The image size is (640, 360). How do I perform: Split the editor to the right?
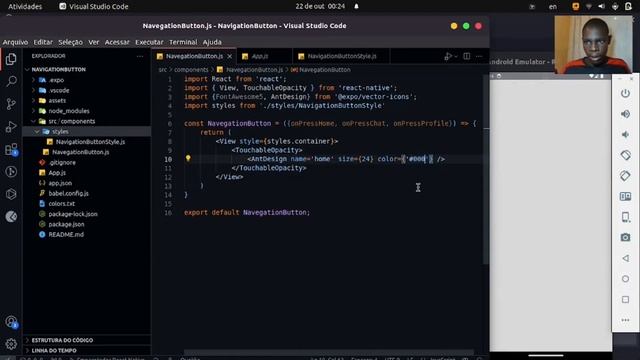click(467, 56)
